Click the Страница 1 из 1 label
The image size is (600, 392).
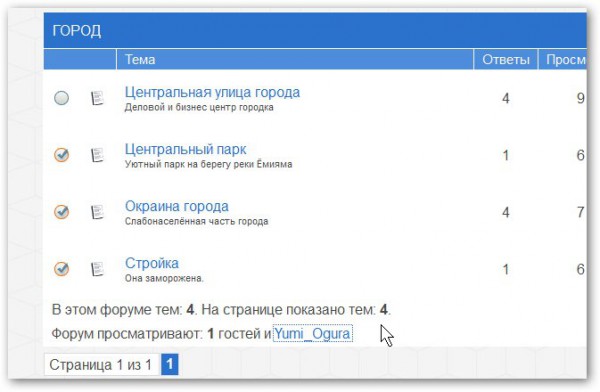[101, 365]
